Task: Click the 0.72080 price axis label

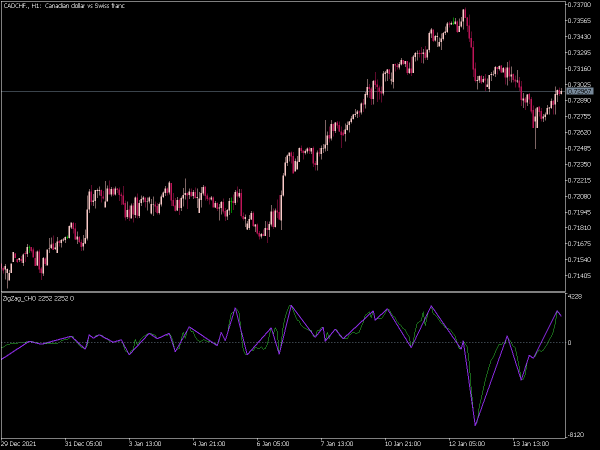Action: [580, 196]
